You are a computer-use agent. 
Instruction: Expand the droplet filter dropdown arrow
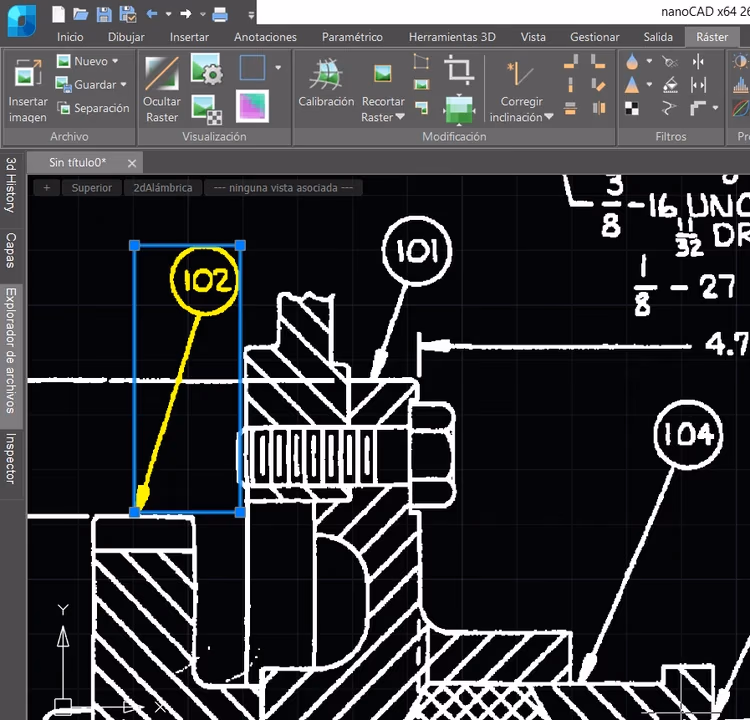click(650, 61)
